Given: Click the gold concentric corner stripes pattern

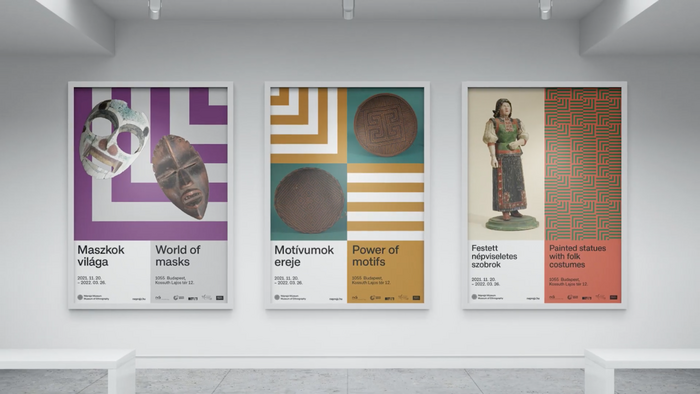Looking at the screenshot, I should [308, 125].
